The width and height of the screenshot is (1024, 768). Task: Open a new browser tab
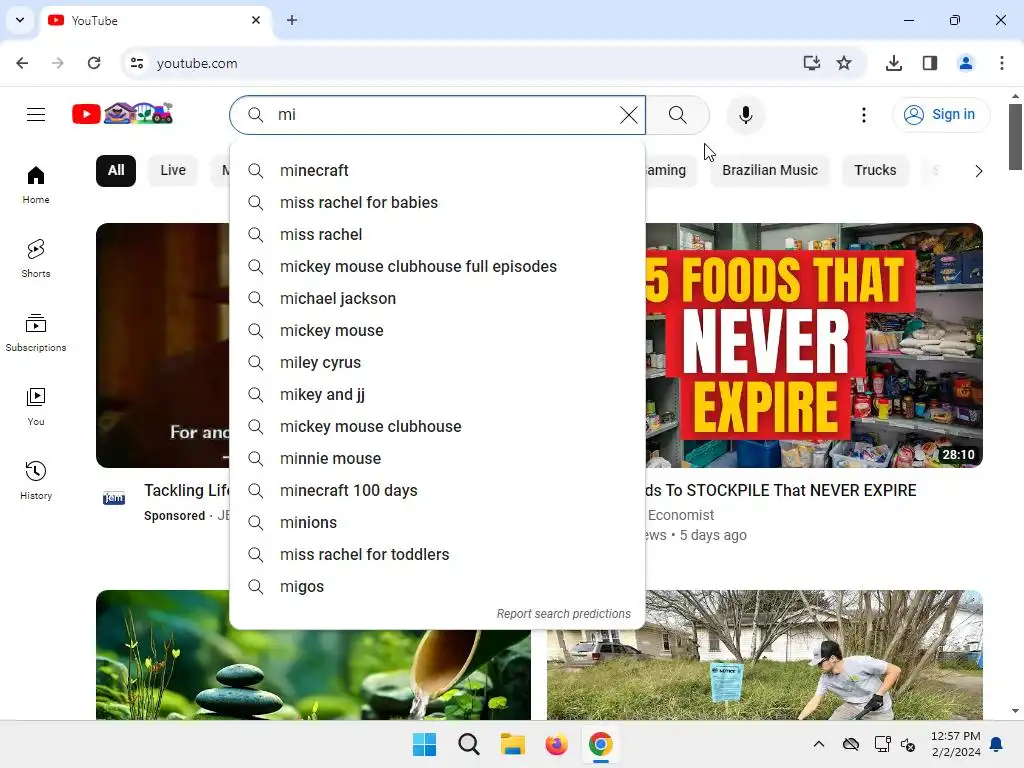(292, 20)
